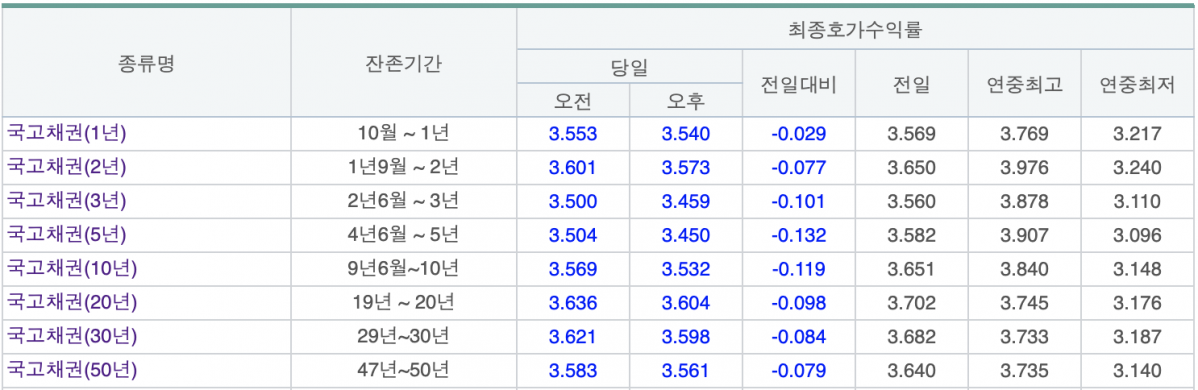1198x390 pixels.
Task: Click yearly high 3.976
Action: point(1025,168)
